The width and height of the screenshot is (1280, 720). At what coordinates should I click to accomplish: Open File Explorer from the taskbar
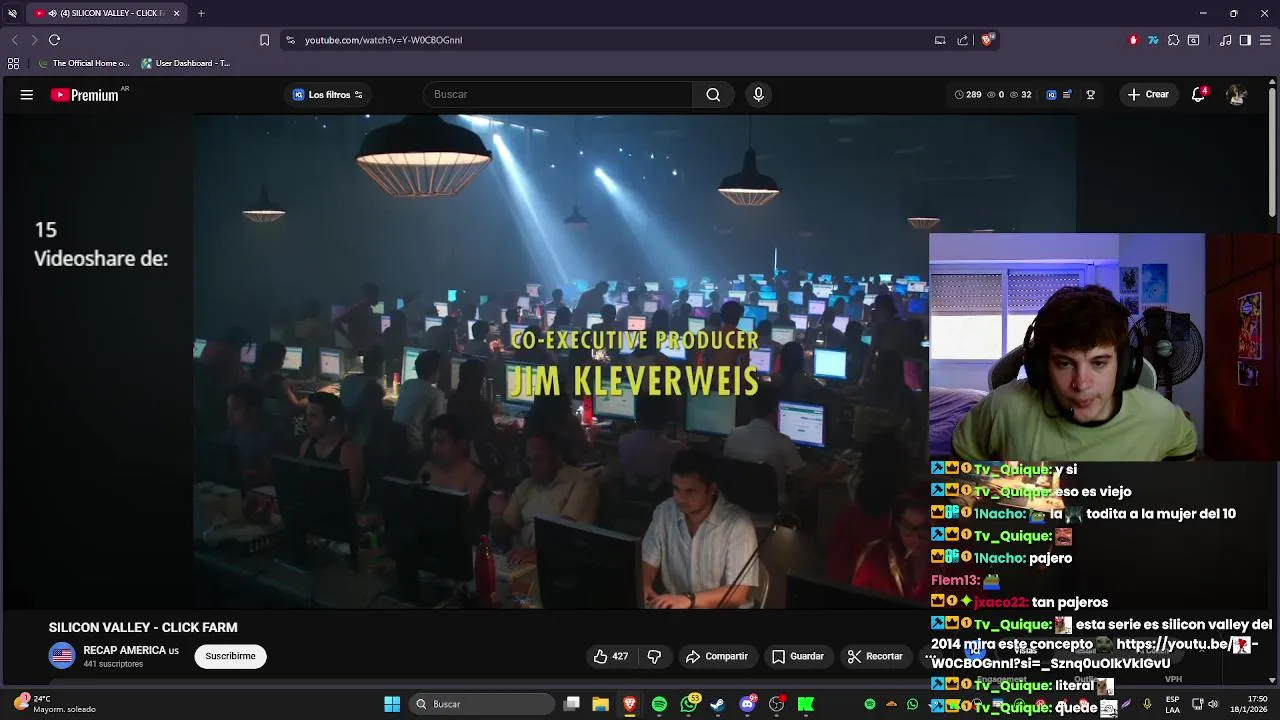[x=600, y=704]
